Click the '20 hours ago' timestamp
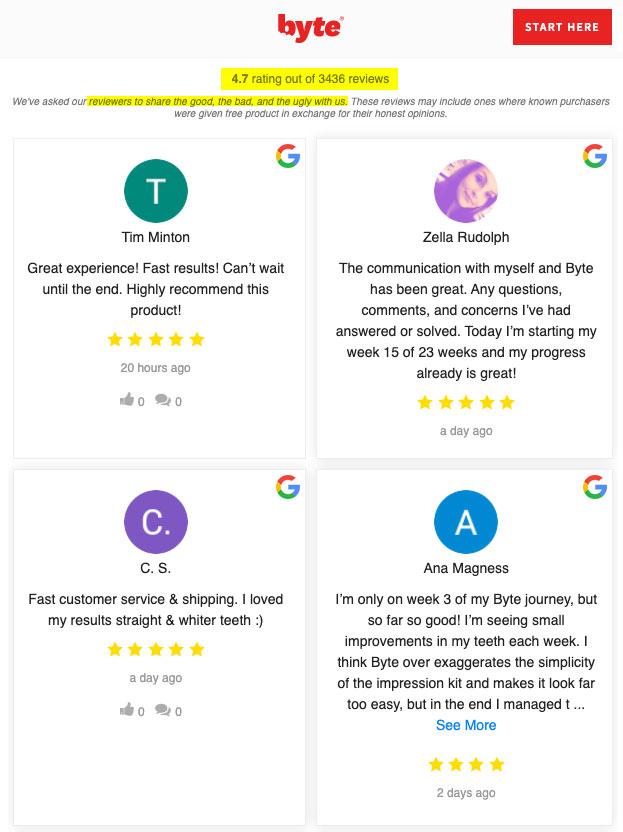623x832 pixels. (155, 368)
